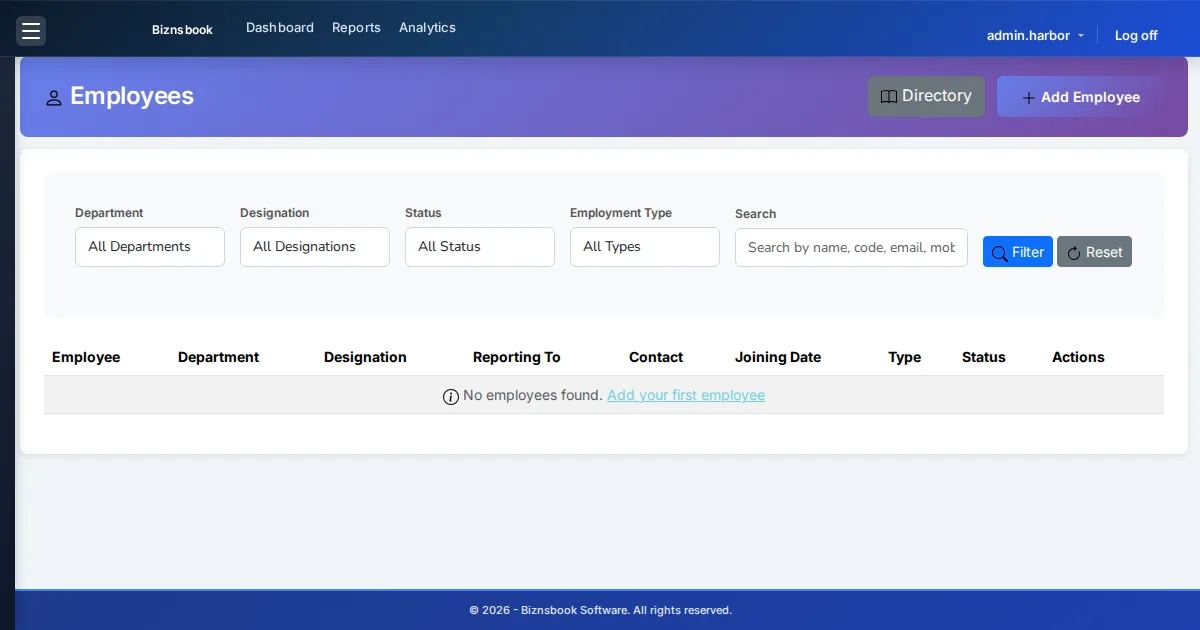Click the Type column header
1200x630 pixels.
[905, 357]
